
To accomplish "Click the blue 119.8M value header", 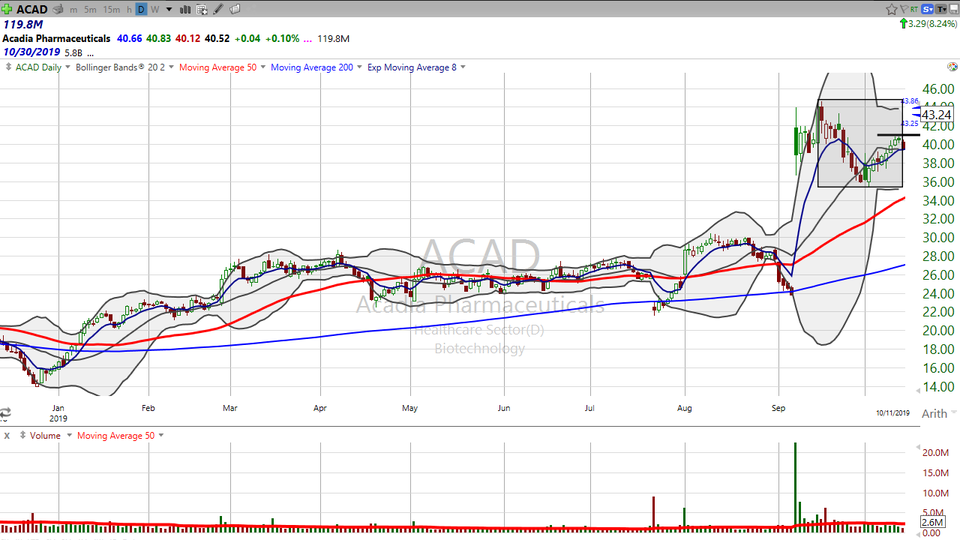I will (23, 24).
